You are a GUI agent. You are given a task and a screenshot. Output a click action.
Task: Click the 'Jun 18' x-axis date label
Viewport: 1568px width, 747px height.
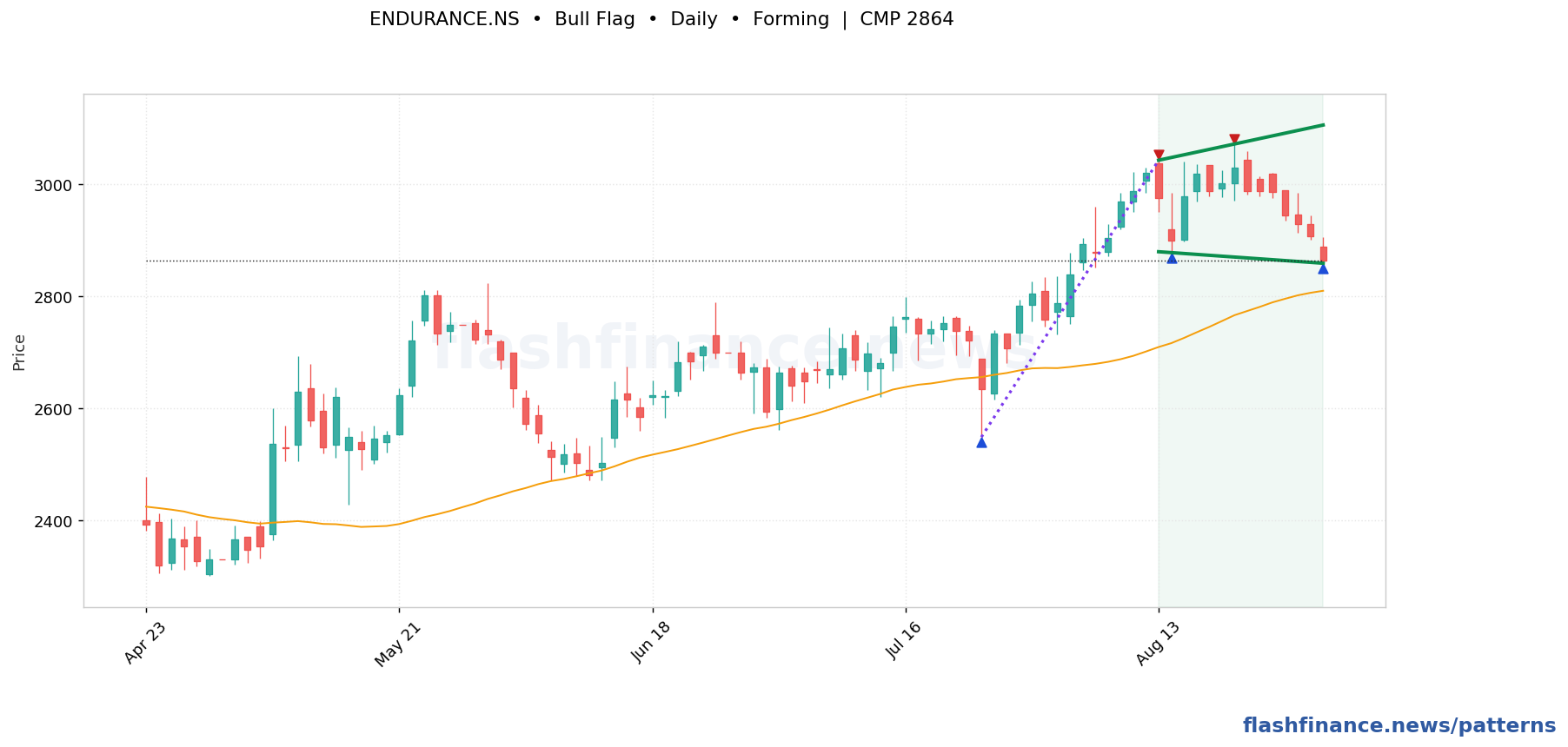(x=651, y=643)
